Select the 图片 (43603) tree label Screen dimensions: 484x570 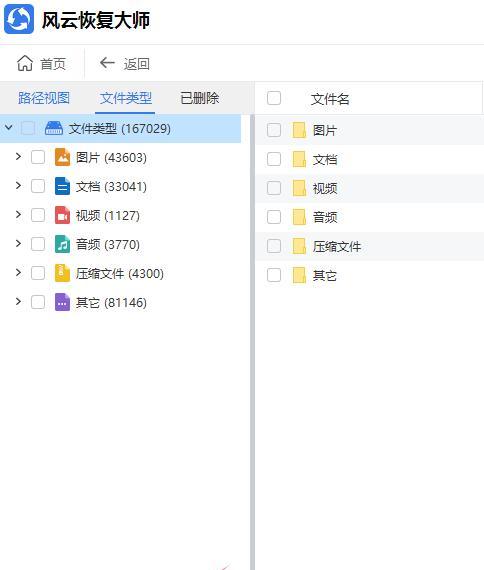111,158
